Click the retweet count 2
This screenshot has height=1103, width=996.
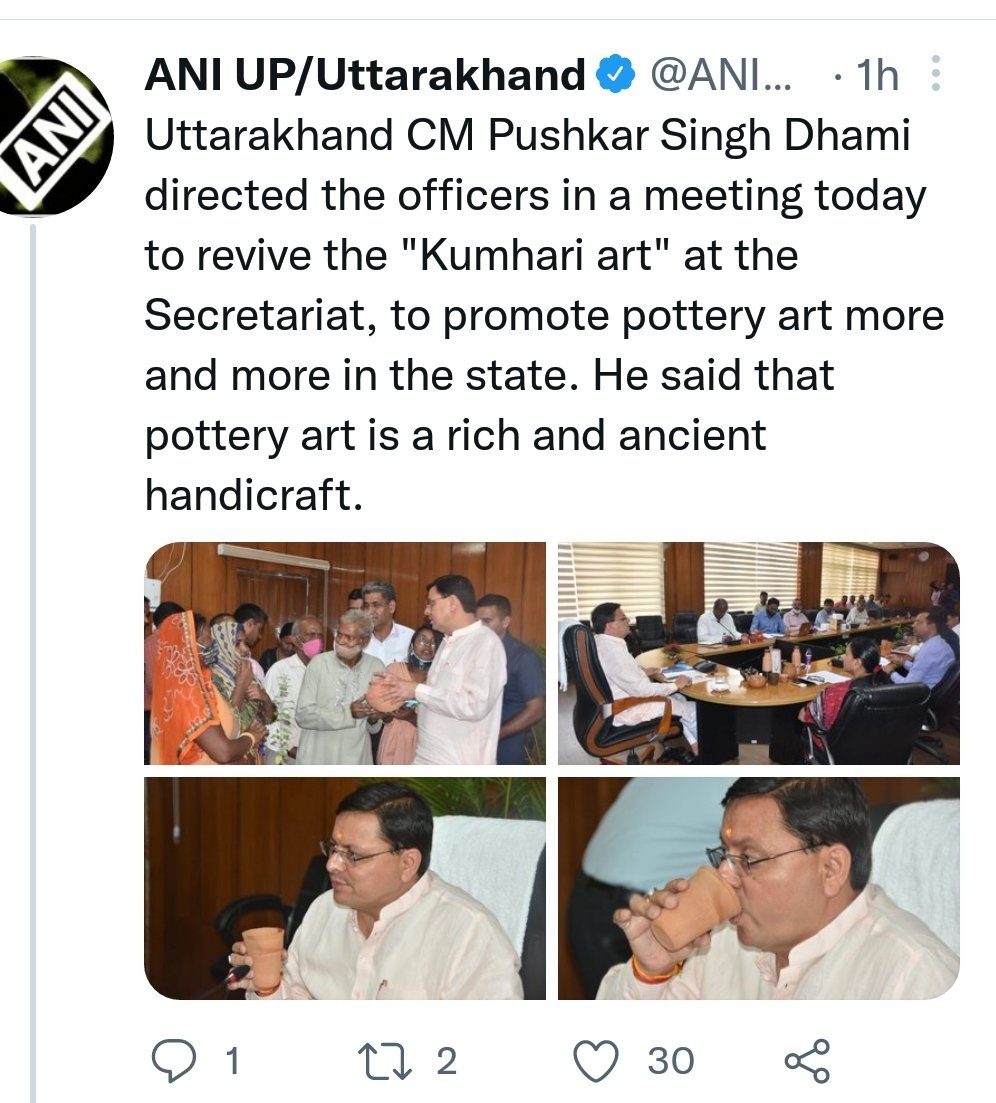click(x=447, y=1060)
